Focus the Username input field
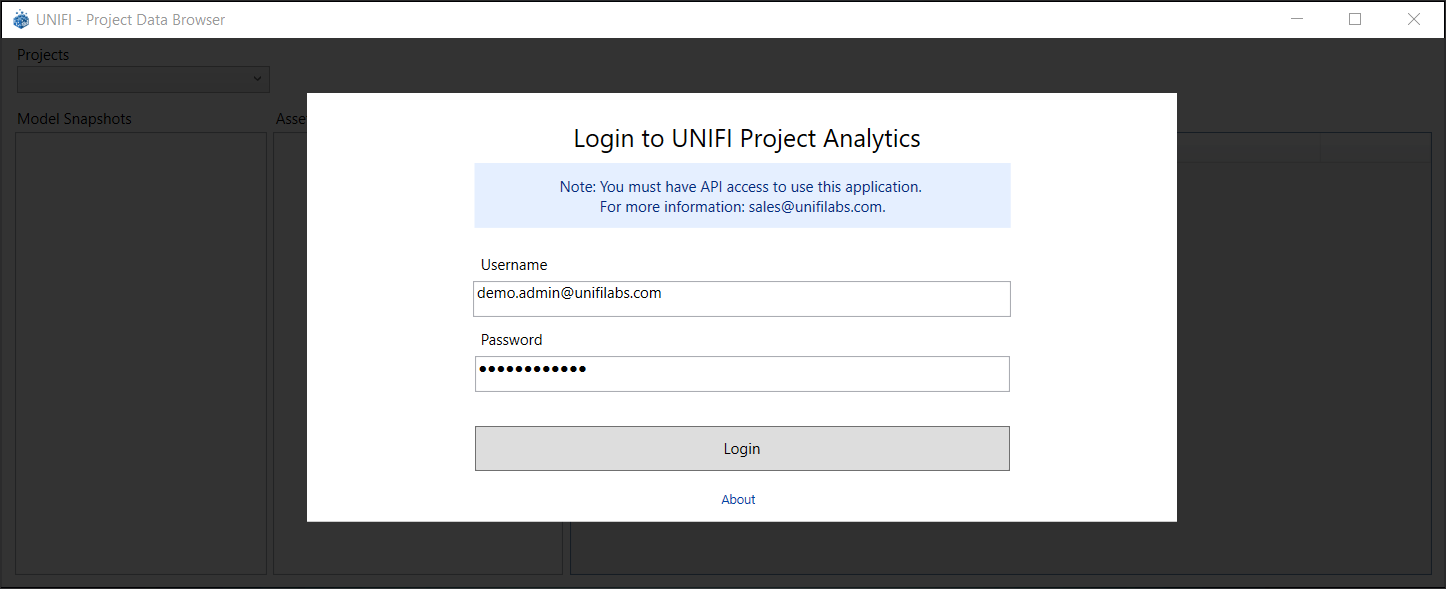1446x589 pixels. click(742, 299)
